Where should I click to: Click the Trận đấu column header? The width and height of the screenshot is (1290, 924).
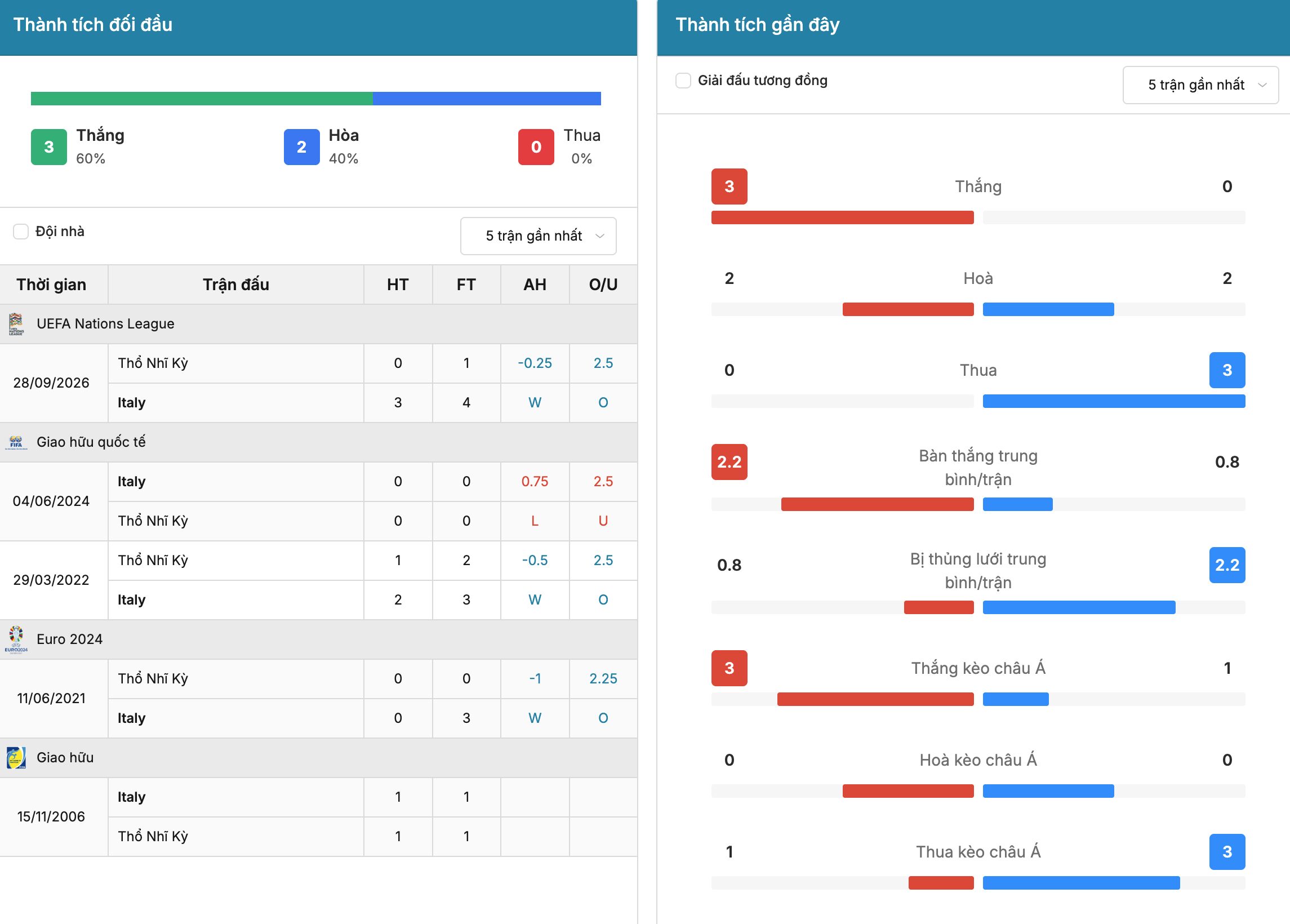tap(236, 285)
